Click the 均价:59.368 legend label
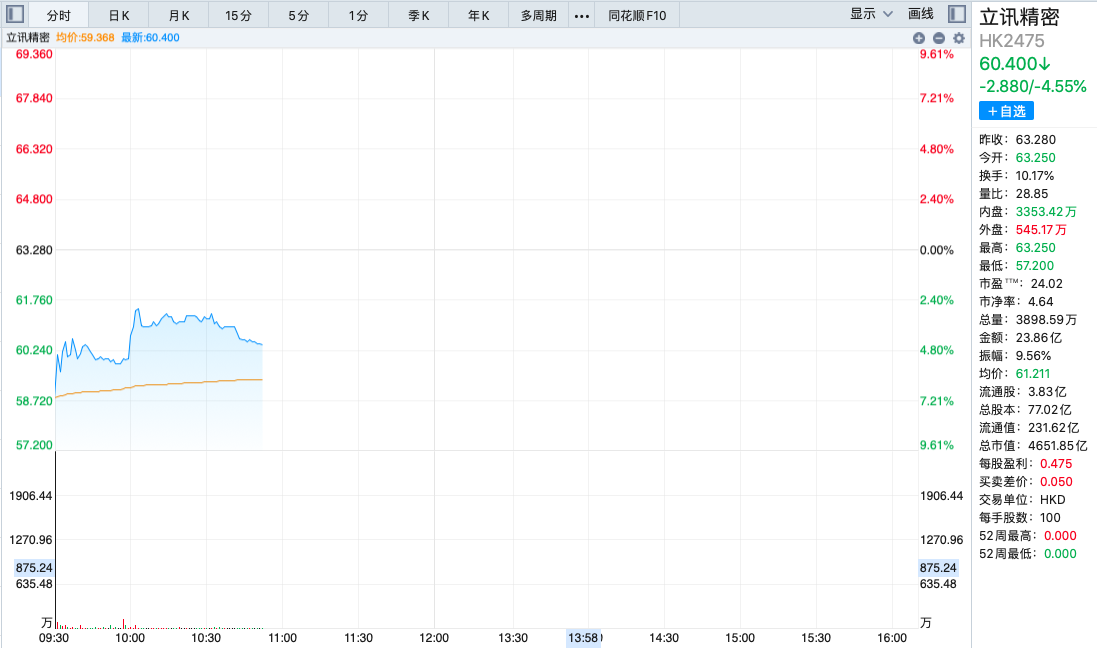The height and width of the screenshot is (648, 1097). tap(85, 38)
